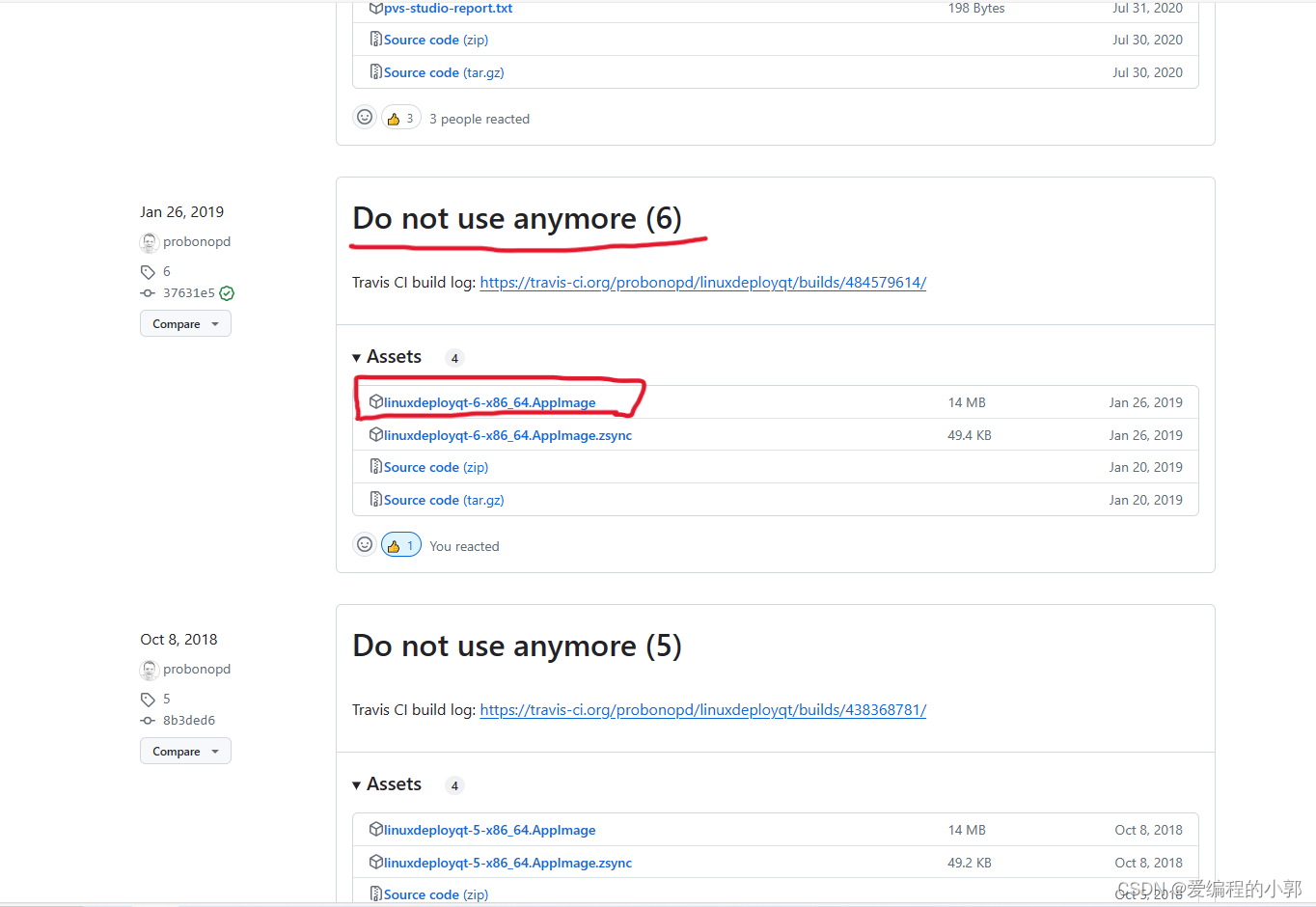The image size is (1316, 907).
Task: Open the Compare dropdown under Oct 8, 2018
Action: coord(185,751)
